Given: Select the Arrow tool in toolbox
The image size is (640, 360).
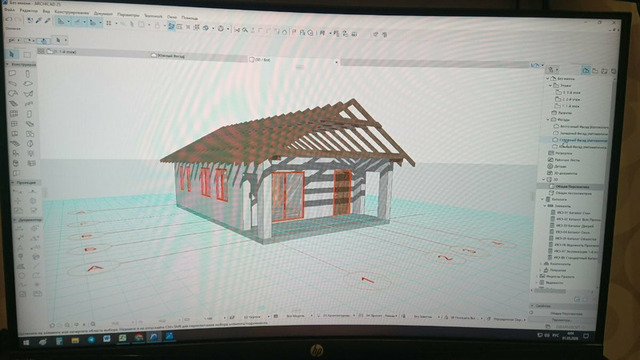Looking at the screenshot, I should point(12,54).
